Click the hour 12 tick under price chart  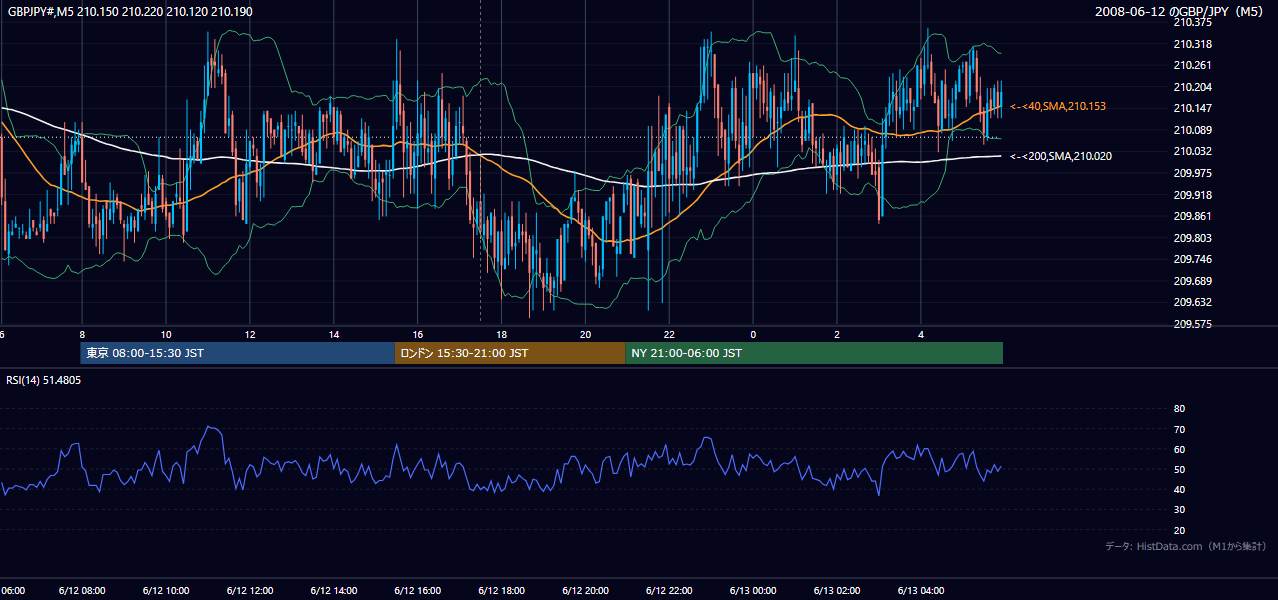[250, 334]
